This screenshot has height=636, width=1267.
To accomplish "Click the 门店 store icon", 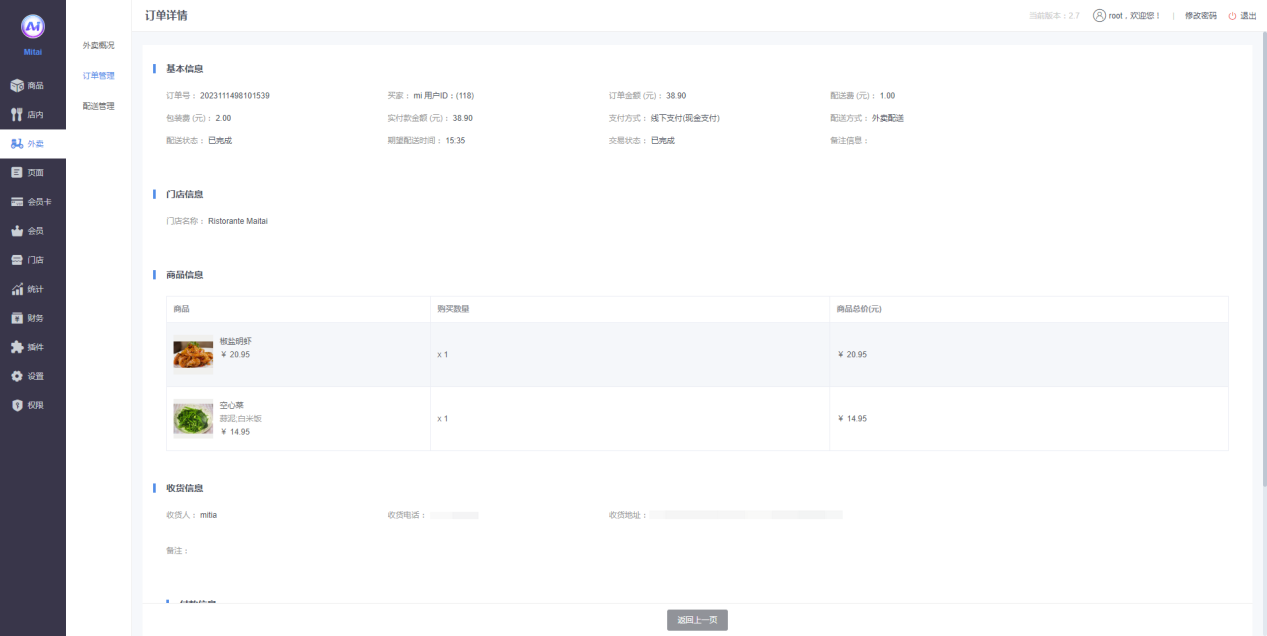I will coord(17,260).
